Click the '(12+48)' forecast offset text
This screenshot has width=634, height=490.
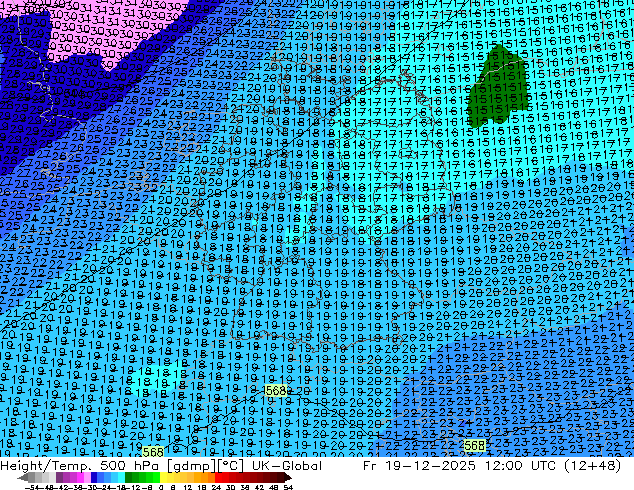click(592, 466)
